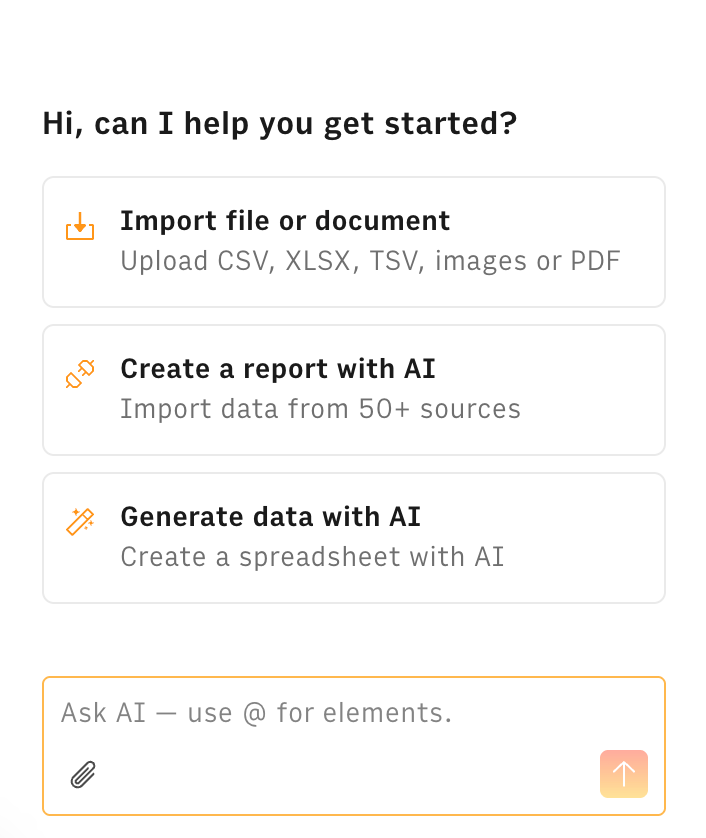Open the Import file or document option
The width and height of the screenshot is (706, 838).
(353, 242)
